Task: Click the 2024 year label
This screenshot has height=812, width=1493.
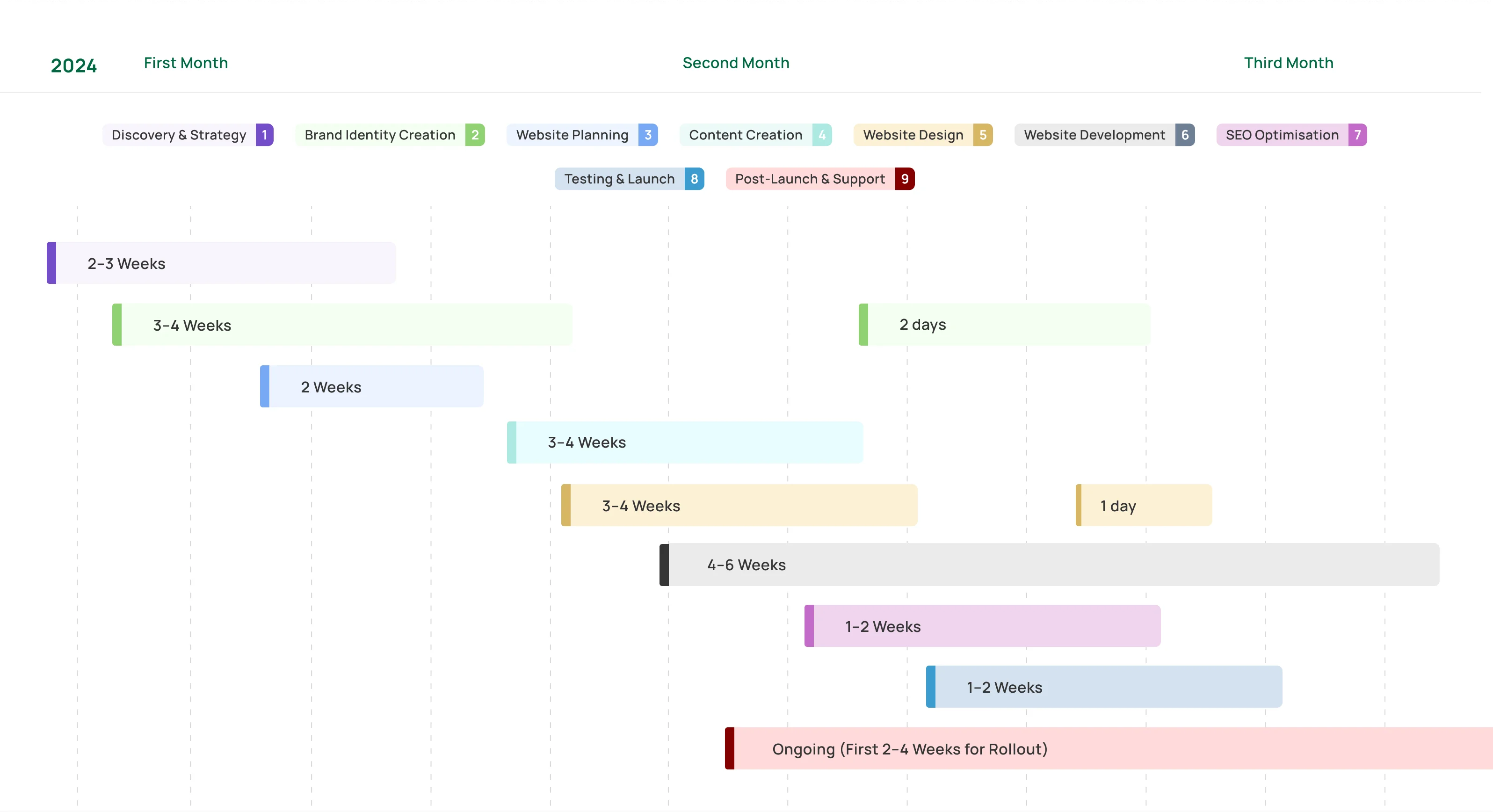Action: 73,65
